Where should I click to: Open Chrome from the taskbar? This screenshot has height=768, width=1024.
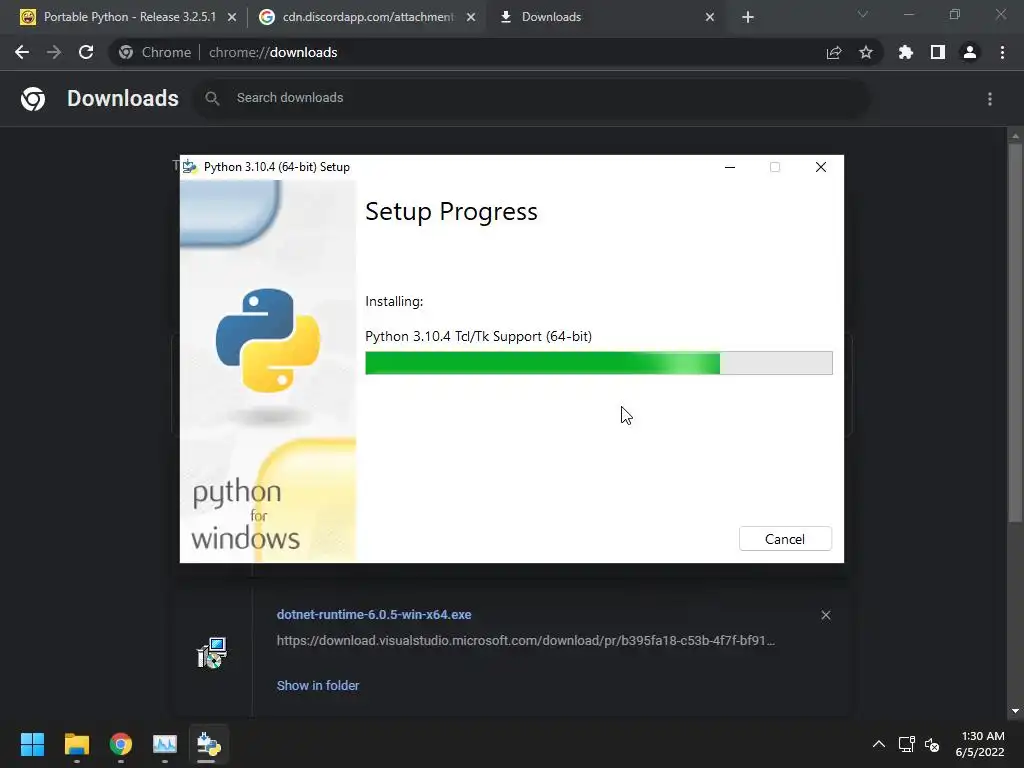[x=121, y=744]
